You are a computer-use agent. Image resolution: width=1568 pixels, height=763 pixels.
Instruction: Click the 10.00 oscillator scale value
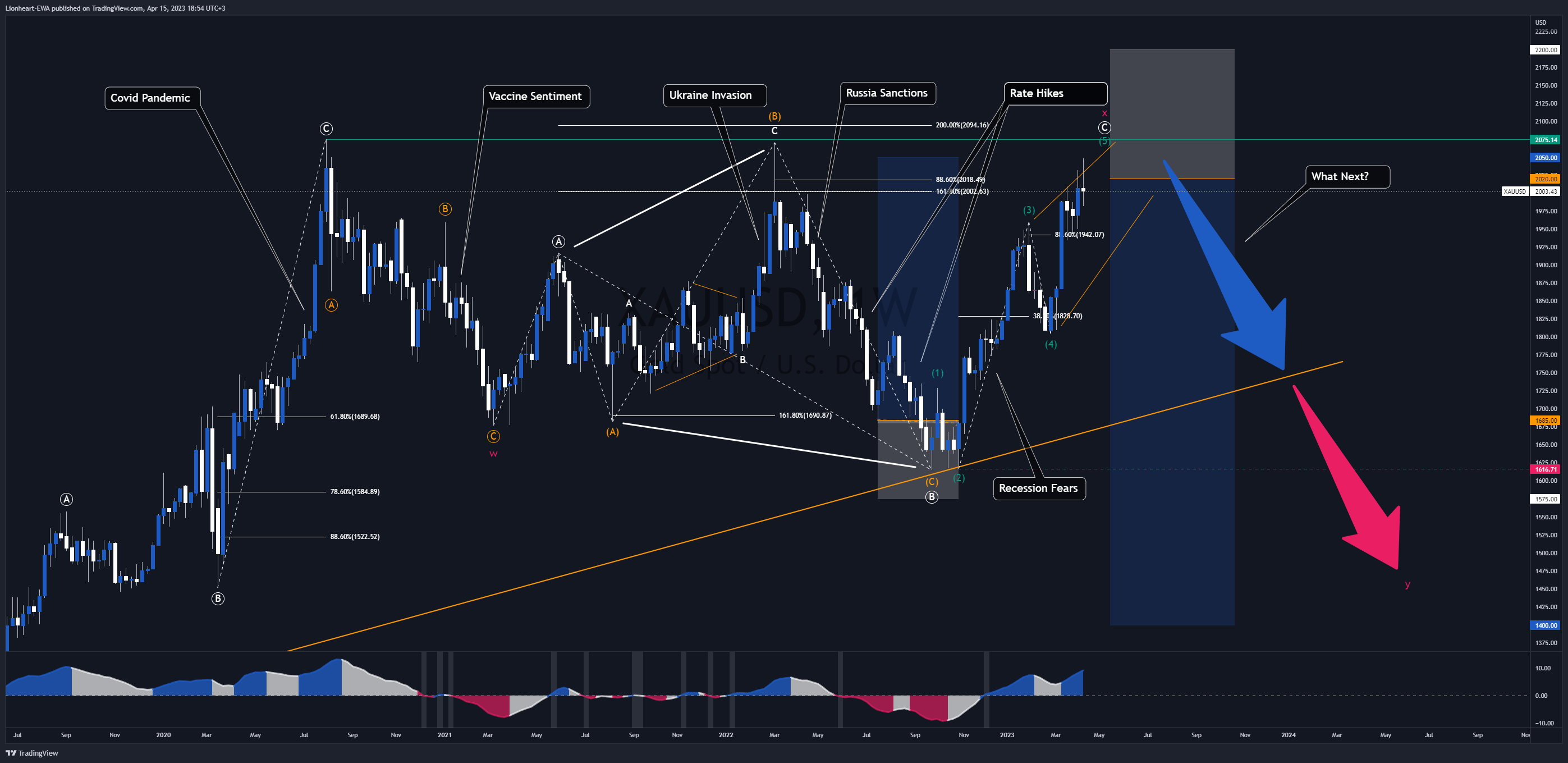[x=1543, y=668]
